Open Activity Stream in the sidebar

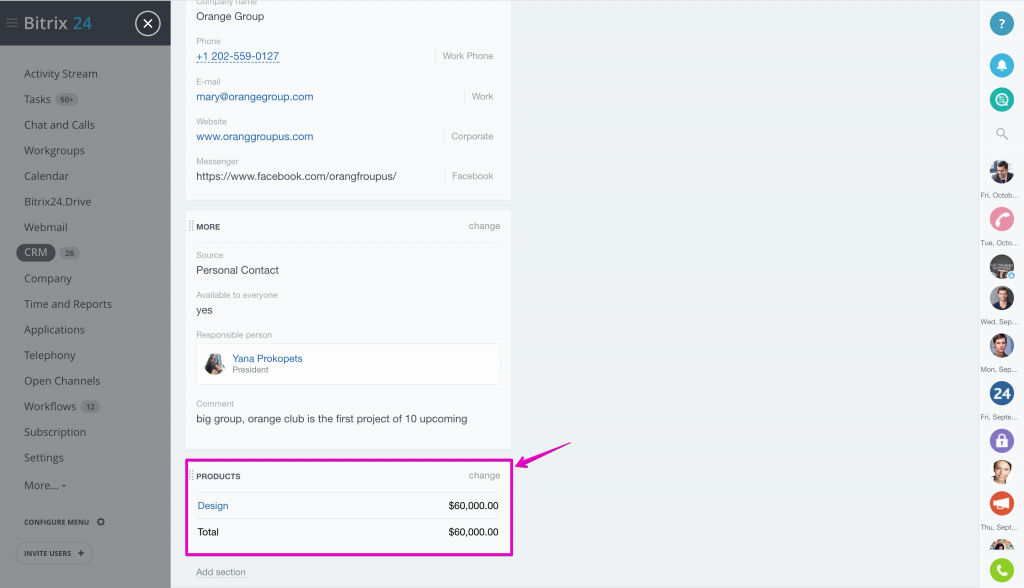(61, 74)
